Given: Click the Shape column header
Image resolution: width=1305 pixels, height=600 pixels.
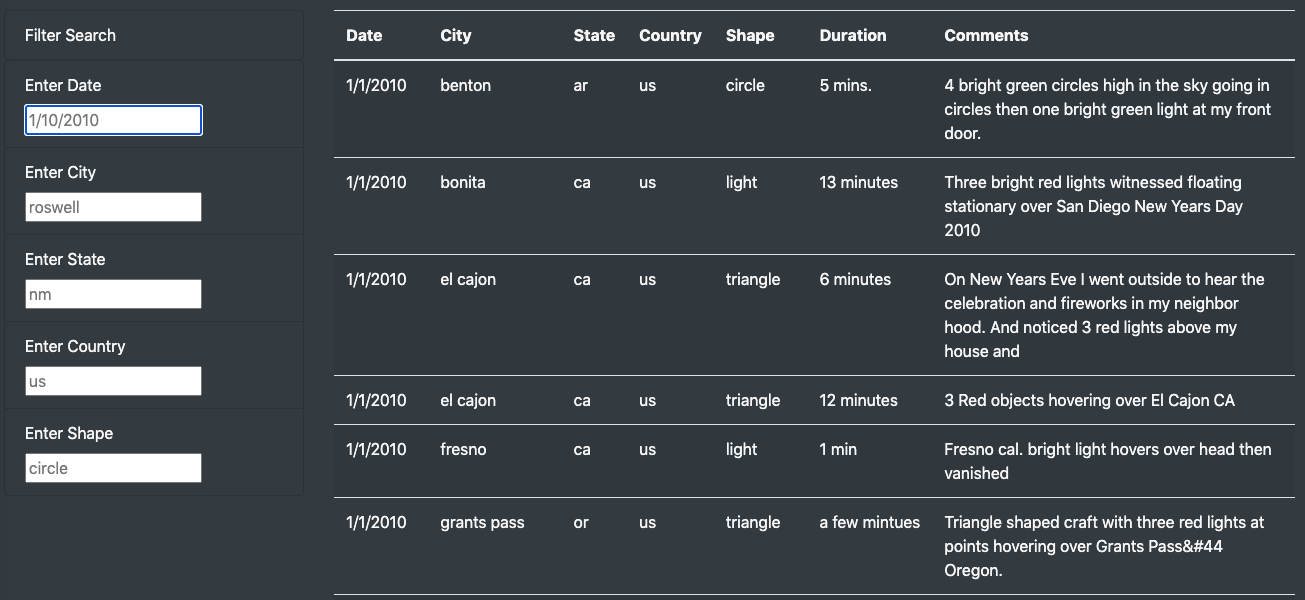Looking at the screenshot, I should [x=750, y=35].
